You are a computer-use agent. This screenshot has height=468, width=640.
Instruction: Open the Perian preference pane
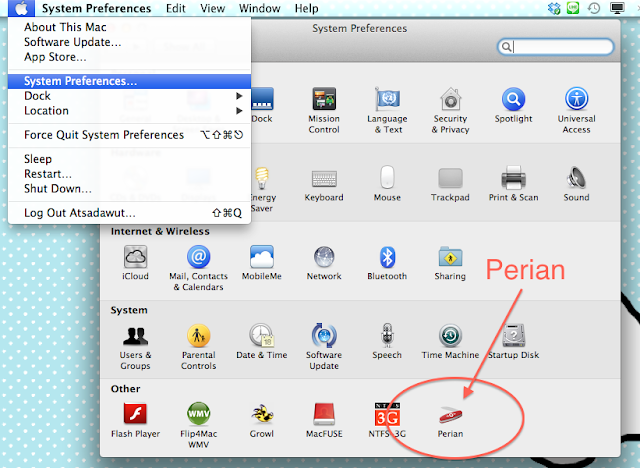[451, 415]
